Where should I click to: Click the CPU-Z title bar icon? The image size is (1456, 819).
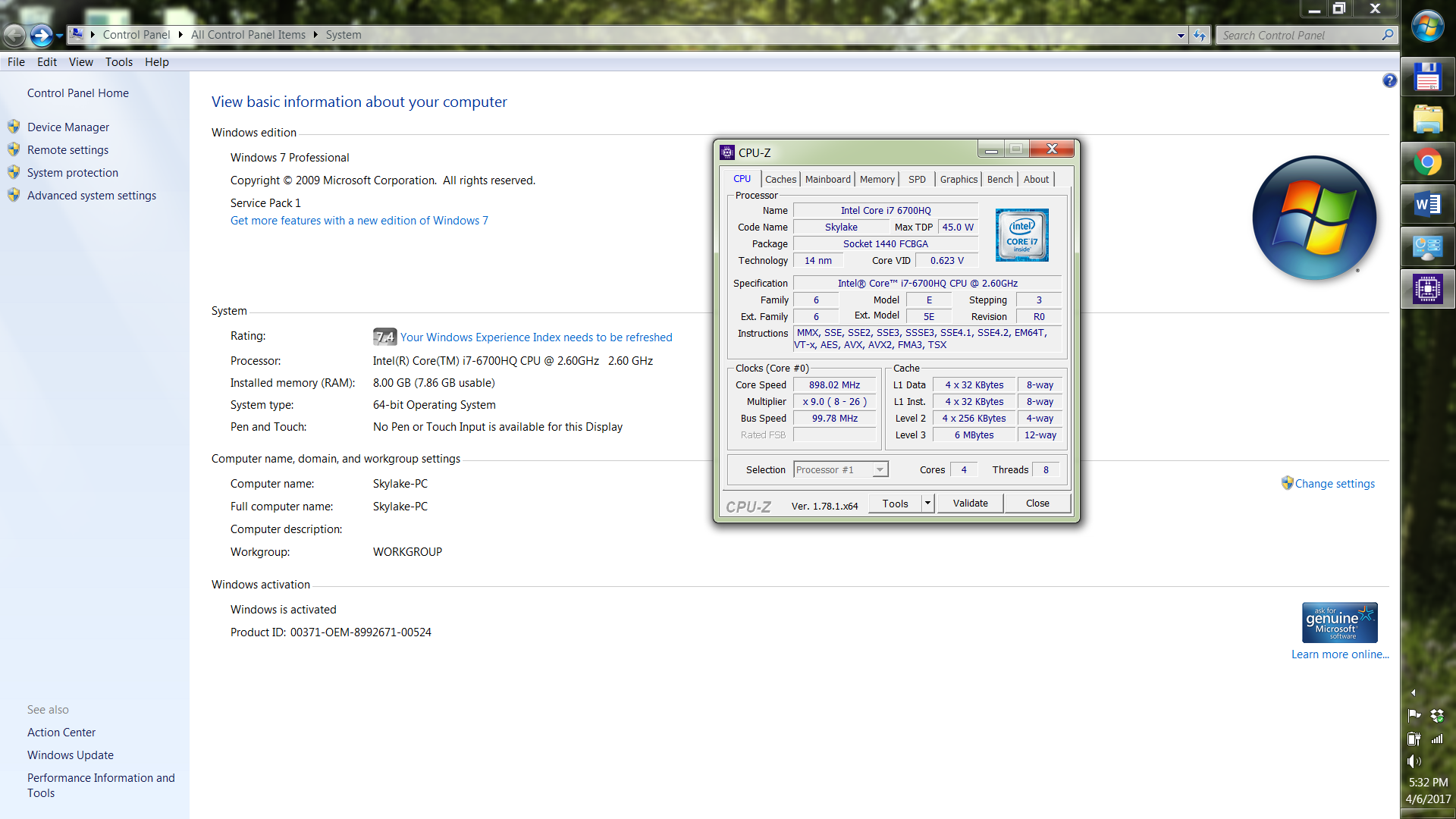727,152
